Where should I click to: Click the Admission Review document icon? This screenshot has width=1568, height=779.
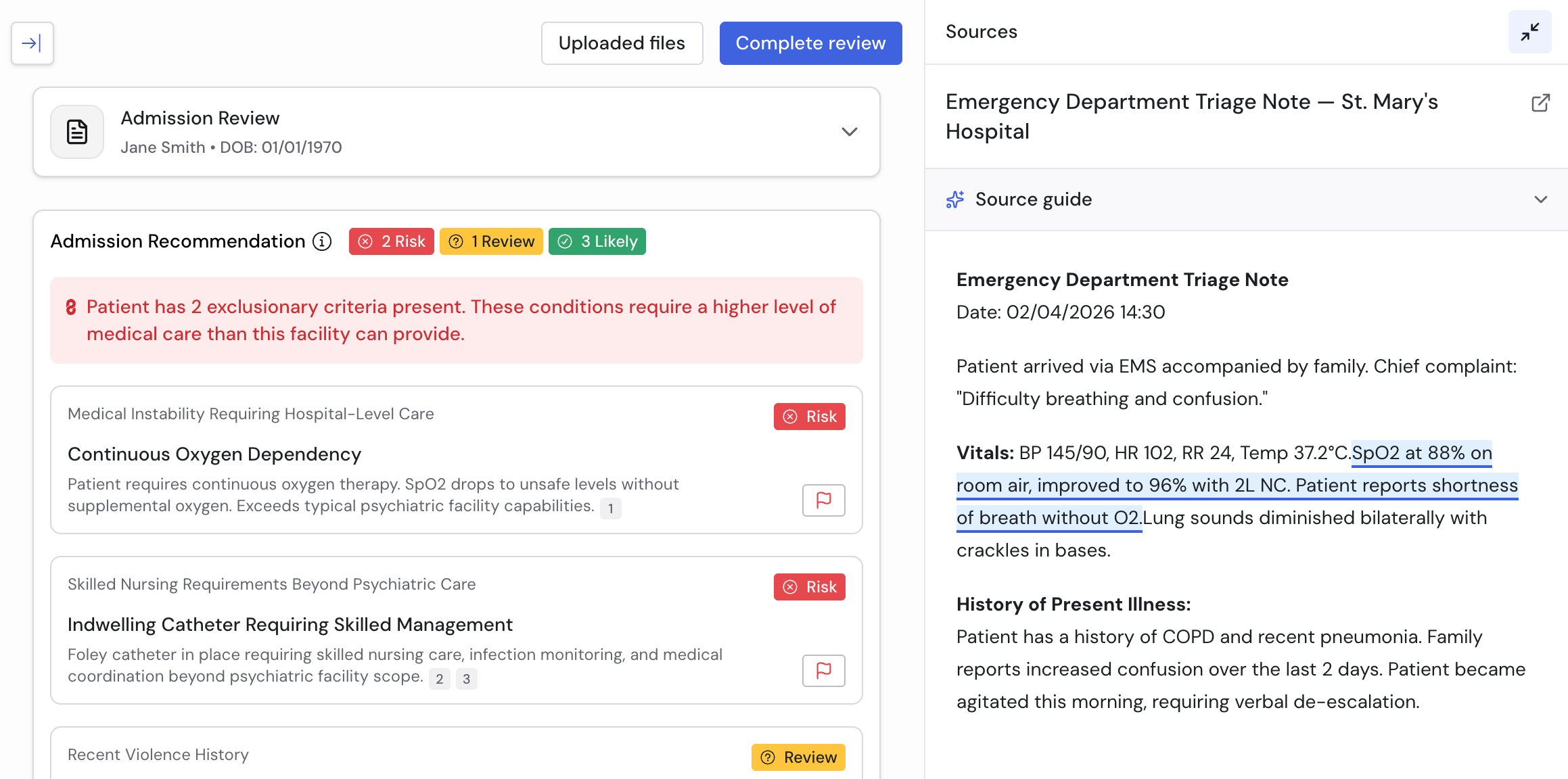(77, 132)
